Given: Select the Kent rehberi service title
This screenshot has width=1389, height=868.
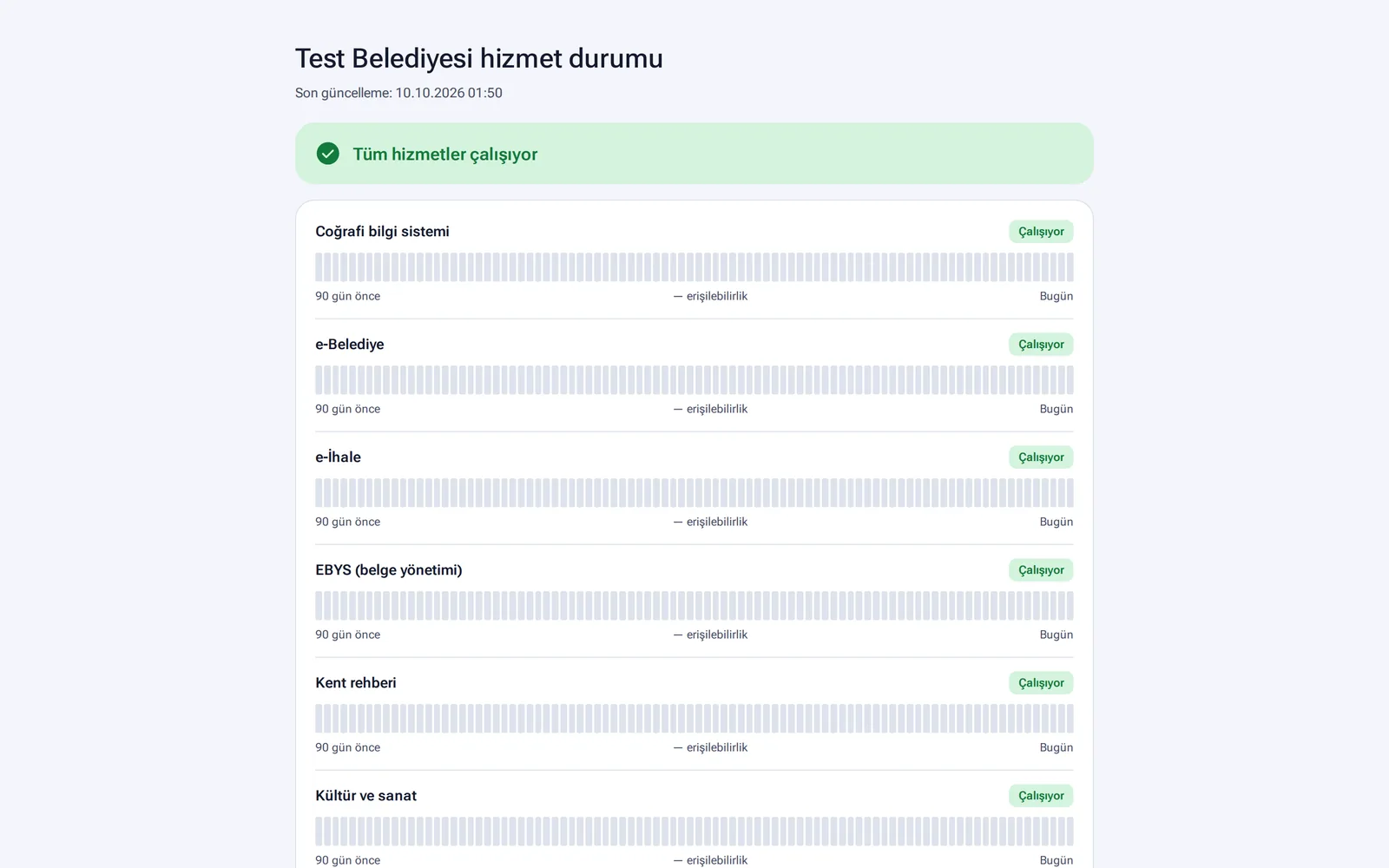Looking at the screenshot, I should click(355, 683).
